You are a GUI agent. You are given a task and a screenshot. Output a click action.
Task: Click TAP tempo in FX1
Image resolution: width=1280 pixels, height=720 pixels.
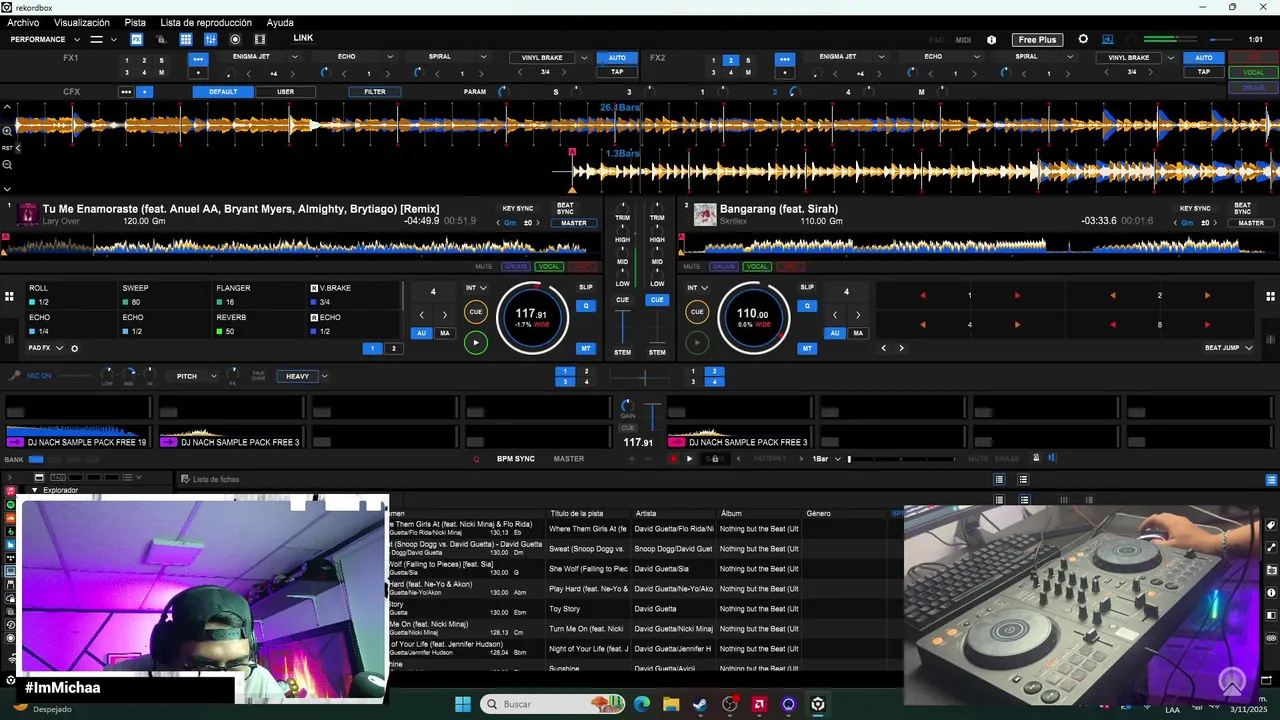(x=617, y=72)
